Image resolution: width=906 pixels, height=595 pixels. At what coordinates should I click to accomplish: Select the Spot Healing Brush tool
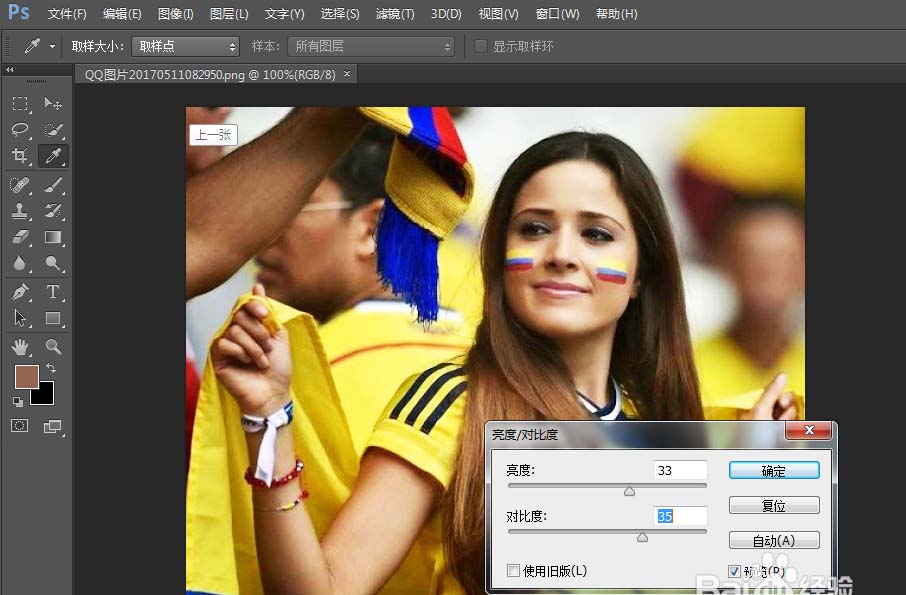[x=22, y=184]
